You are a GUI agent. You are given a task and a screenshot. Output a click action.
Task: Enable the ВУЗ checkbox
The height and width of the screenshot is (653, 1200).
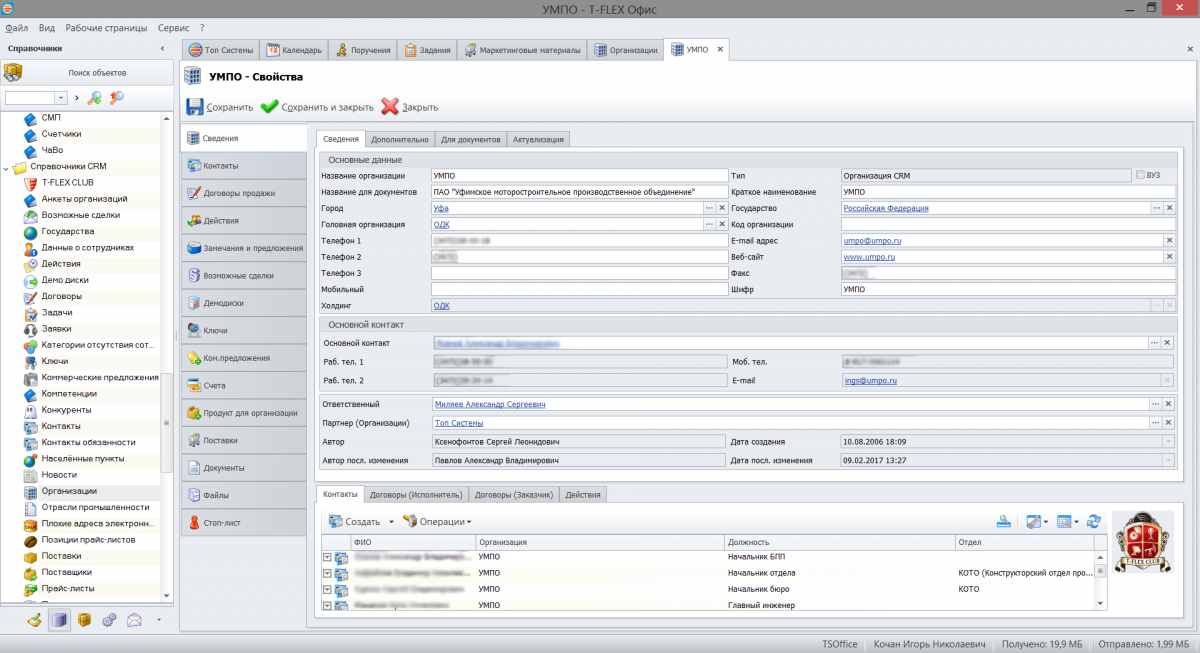point(1139,174)
